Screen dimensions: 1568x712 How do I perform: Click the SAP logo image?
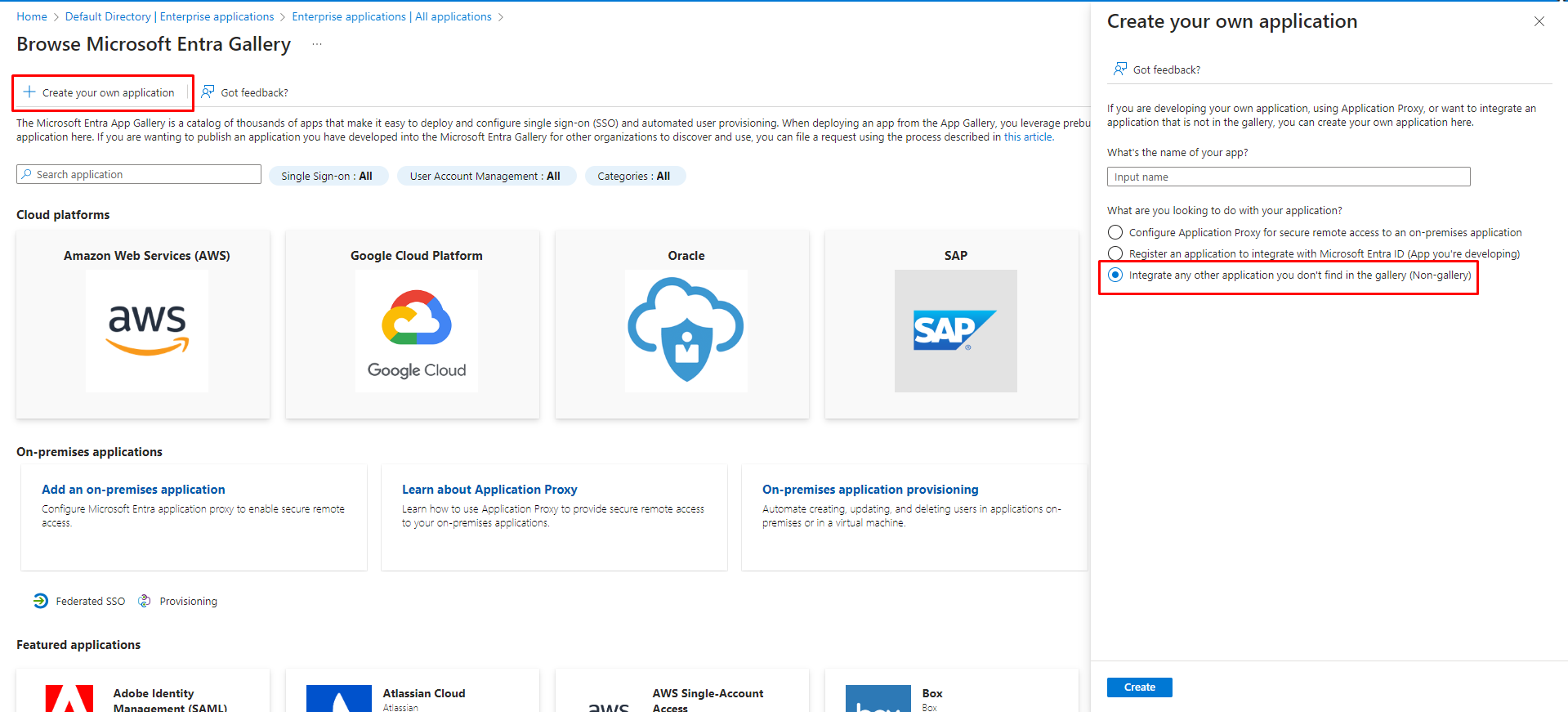pyautogui.click(x=956, y=331)
